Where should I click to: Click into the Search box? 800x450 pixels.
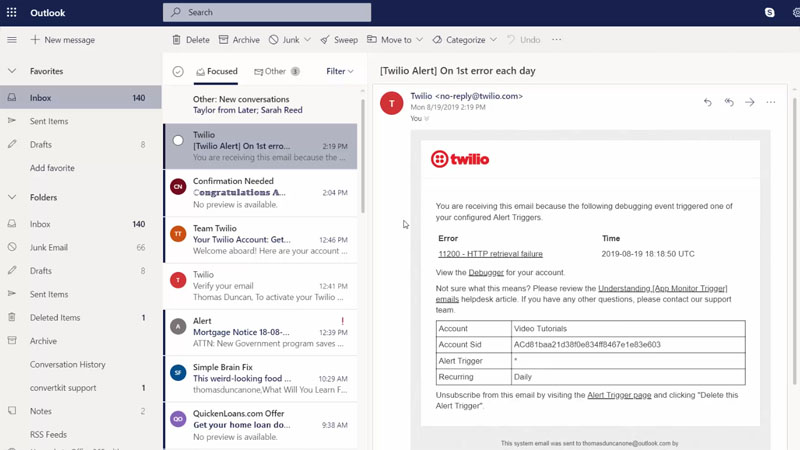267,13
